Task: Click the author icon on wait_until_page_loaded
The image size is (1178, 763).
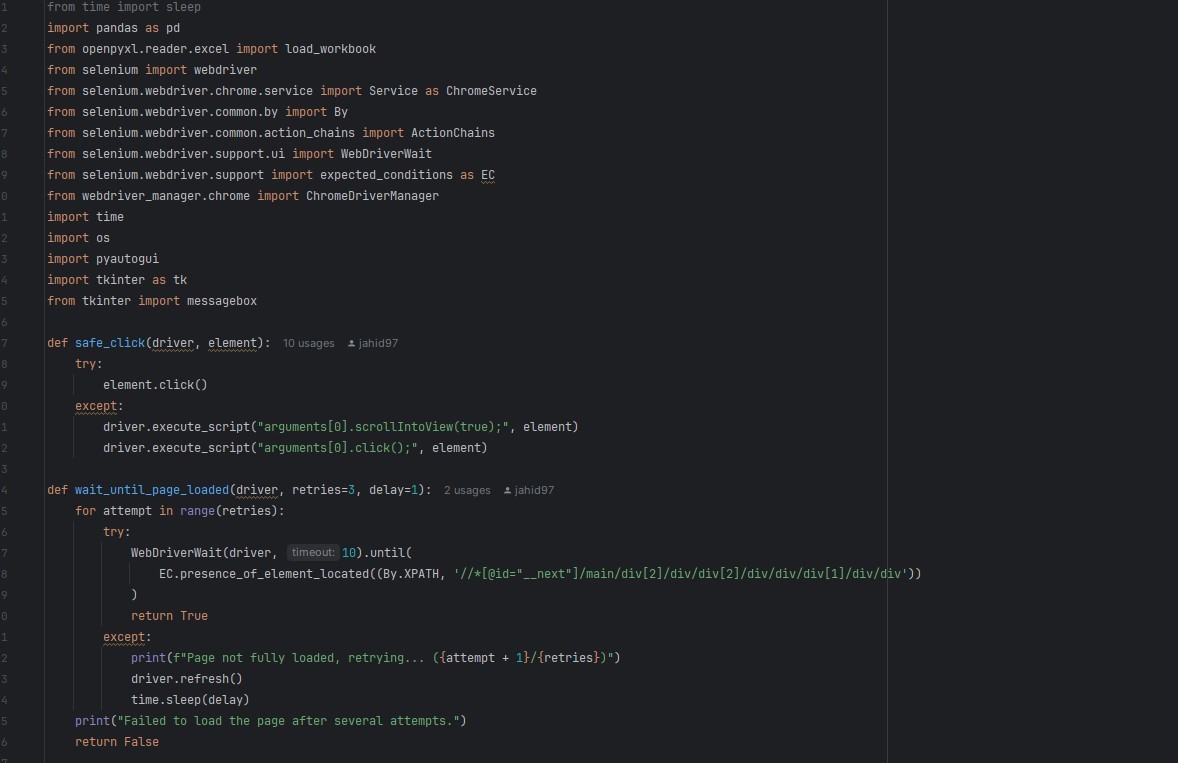Action: tap(507, 490)
